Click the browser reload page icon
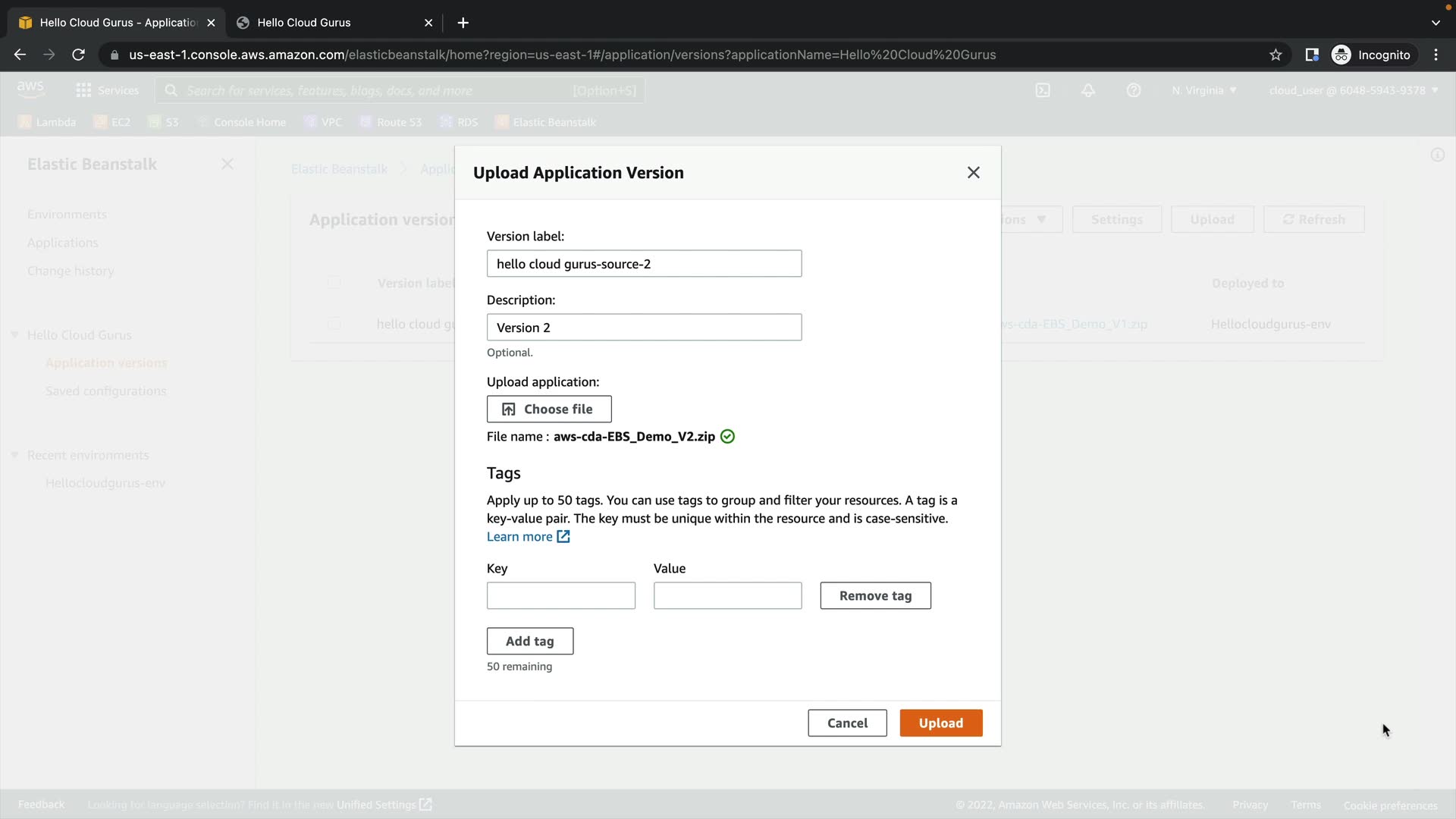 click(x=78, y=55)
